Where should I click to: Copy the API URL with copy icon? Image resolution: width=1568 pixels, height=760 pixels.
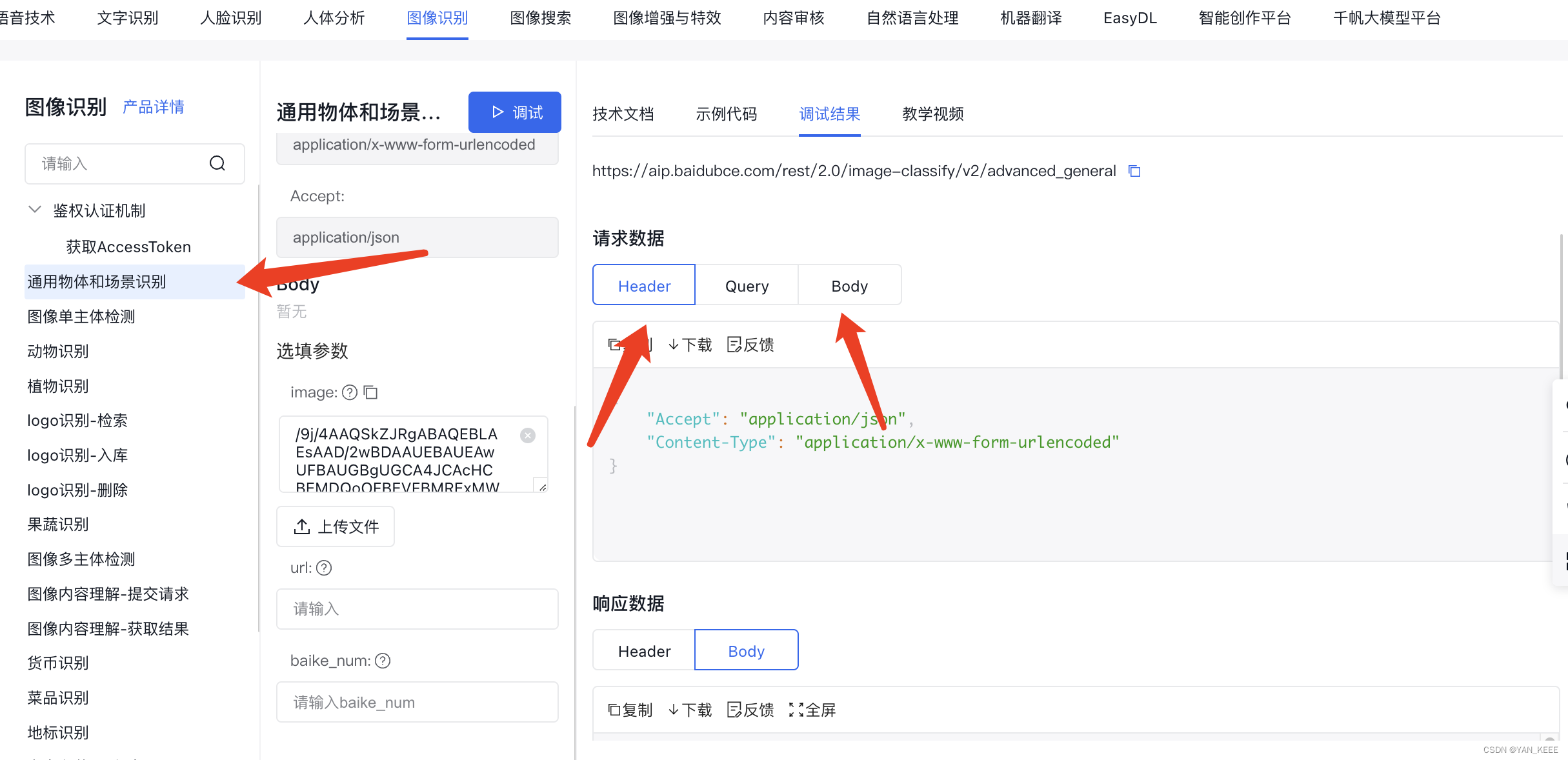(x=1134, y=171)
